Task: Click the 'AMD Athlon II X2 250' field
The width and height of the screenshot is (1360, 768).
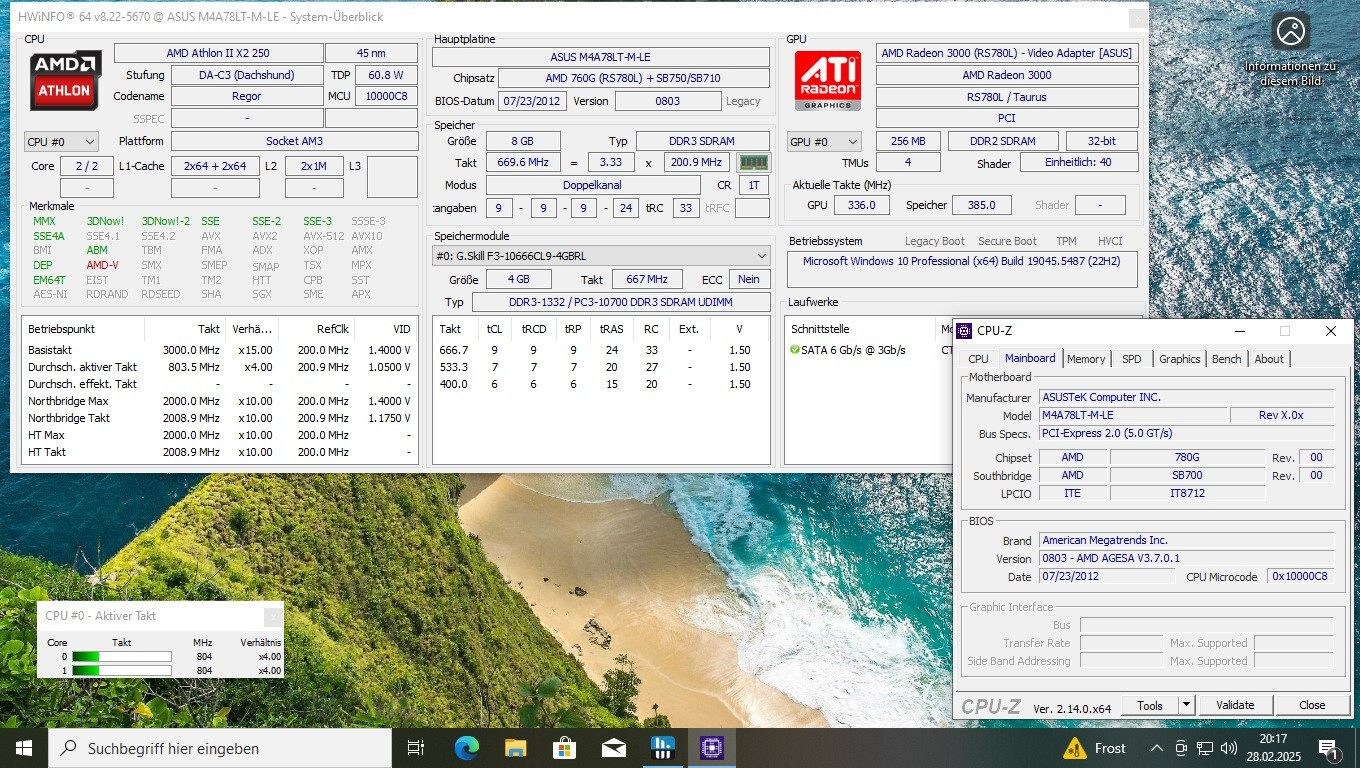Action: pos(218,53)
